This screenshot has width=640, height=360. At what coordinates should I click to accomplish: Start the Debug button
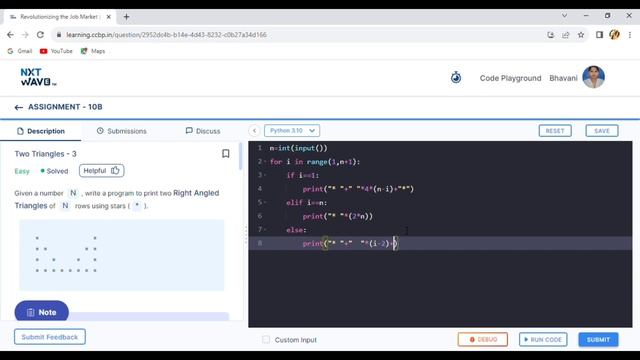[x=482, y=339]
